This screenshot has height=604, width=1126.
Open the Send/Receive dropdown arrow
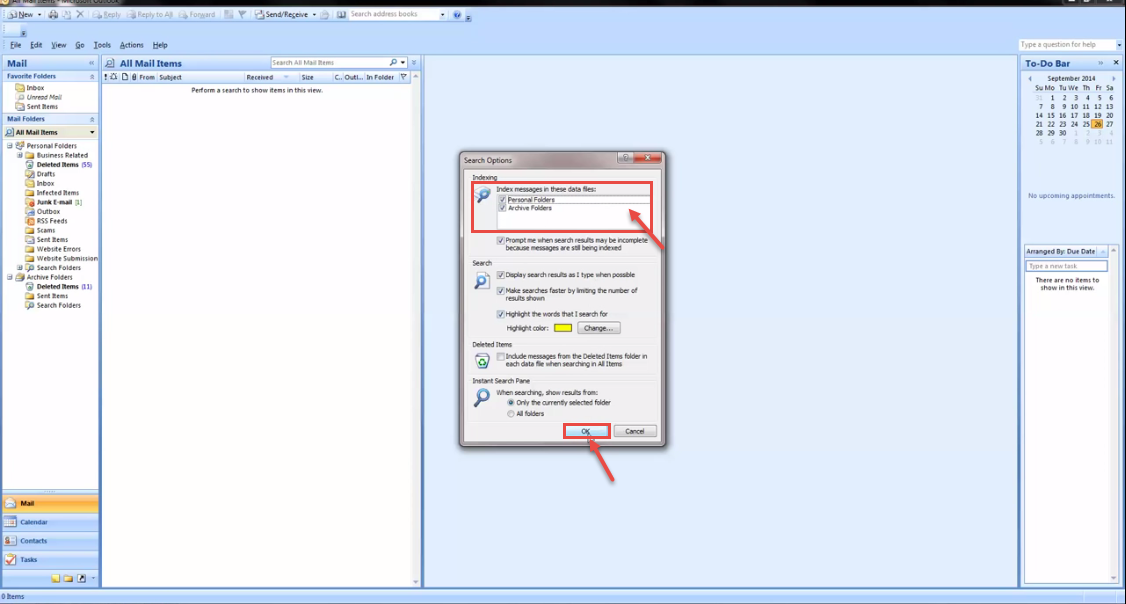[314, 14]
